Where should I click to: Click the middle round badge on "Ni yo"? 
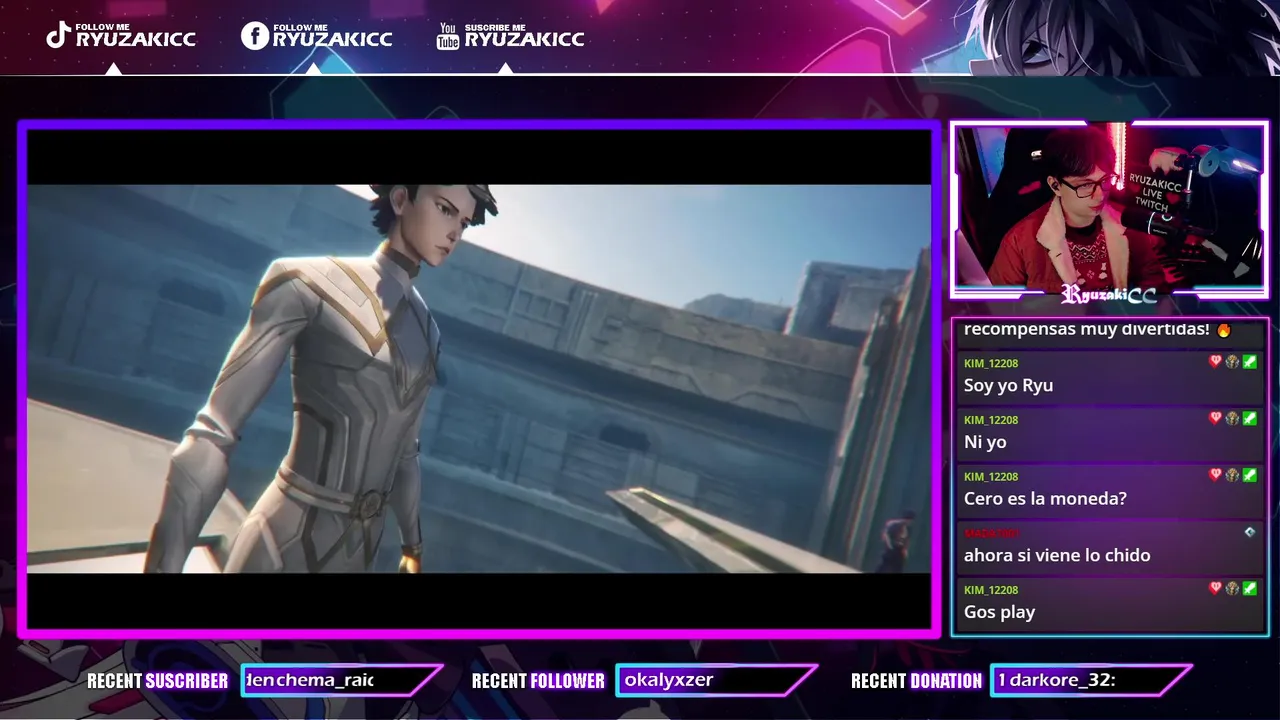[x=1232, y=419]
